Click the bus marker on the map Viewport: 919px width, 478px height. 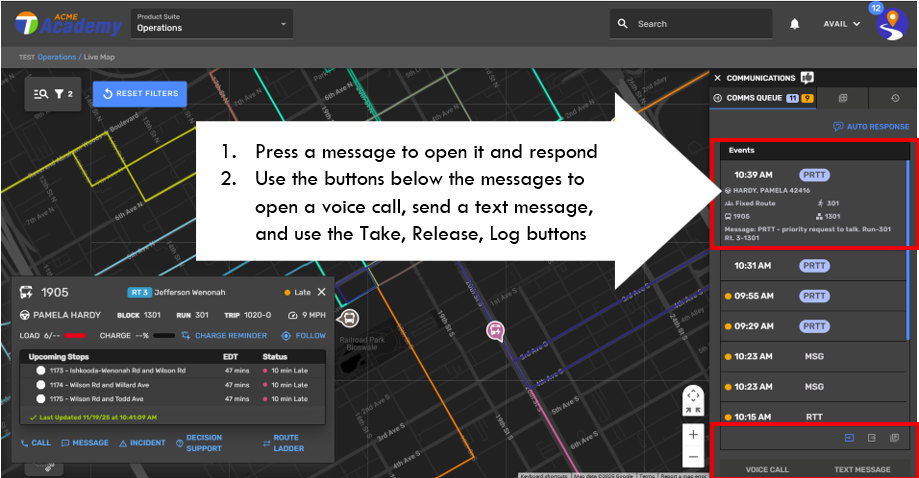click(348, 318)
